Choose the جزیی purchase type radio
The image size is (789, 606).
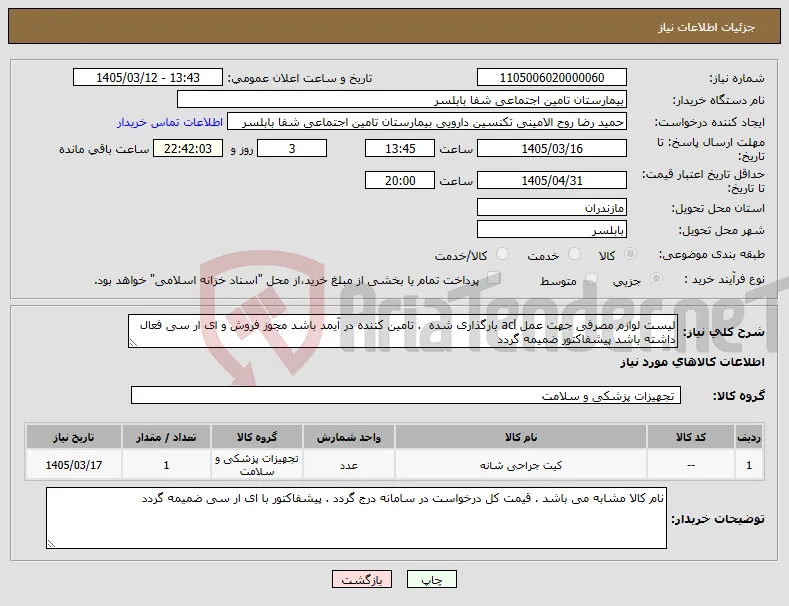tap(656, 278)
